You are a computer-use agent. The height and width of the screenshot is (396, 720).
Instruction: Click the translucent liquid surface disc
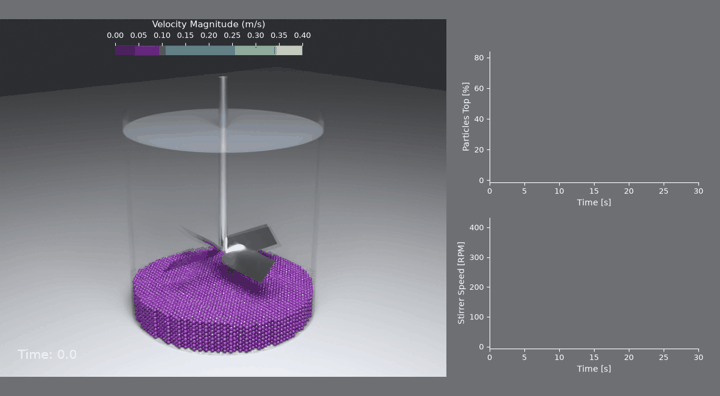tap(223, 130)
